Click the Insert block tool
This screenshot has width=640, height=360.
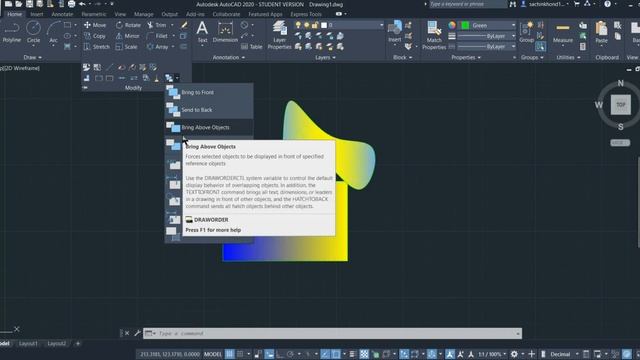395,32
